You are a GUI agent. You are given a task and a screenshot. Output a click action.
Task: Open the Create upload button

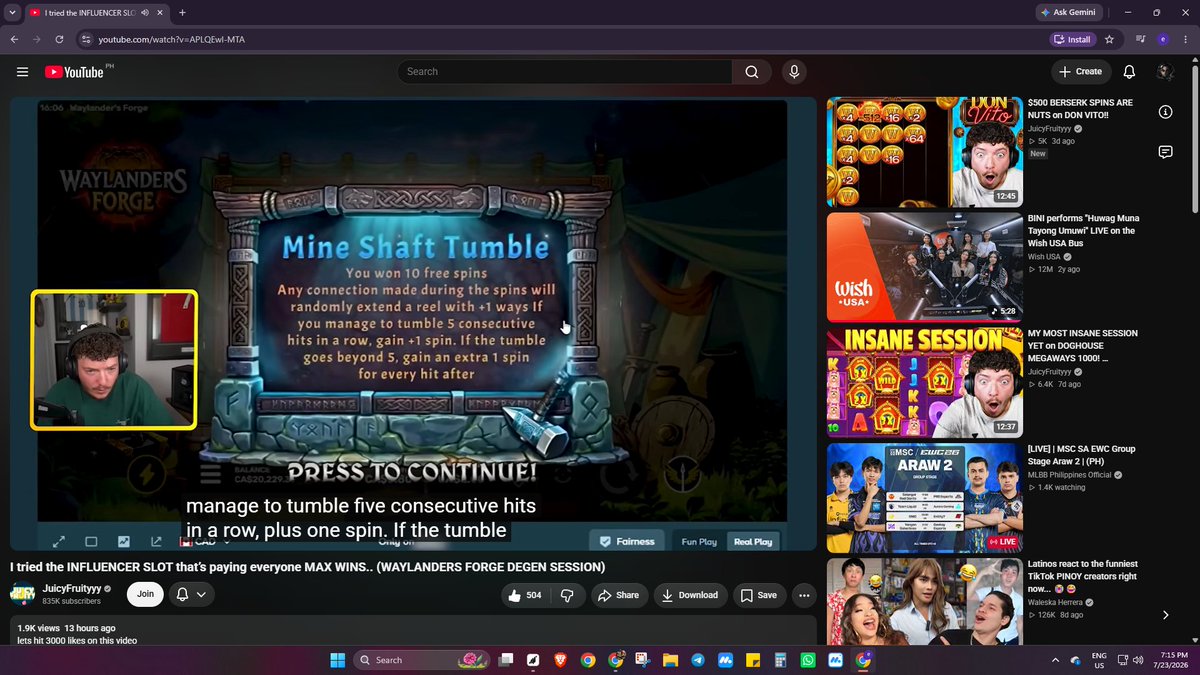pos(1081,72)
